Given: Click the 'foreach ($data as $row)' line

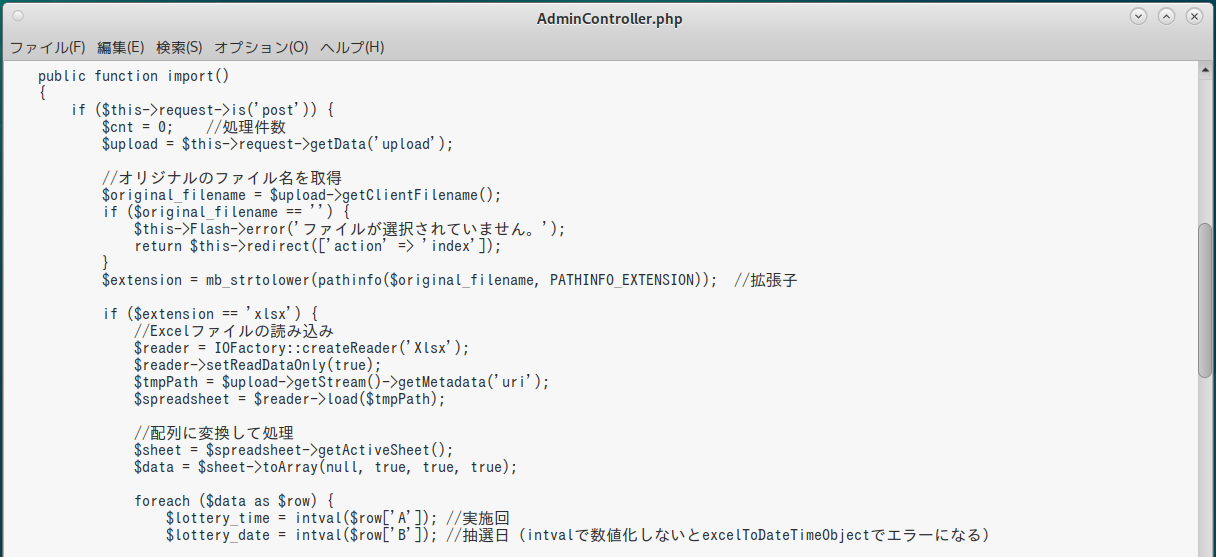Looking at the screenshot, I should (239, 501).
